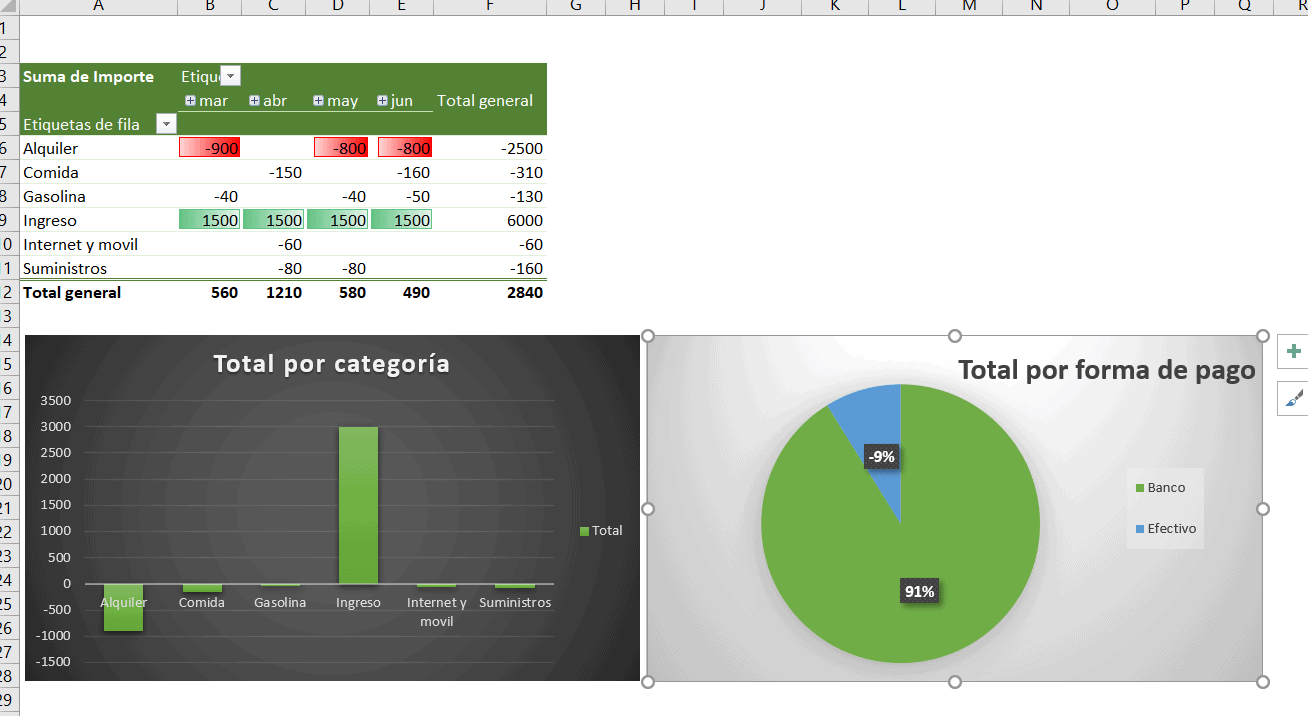Select the abr column total 1210
The width and height of the screenshot is (1308, 716).
coord(273,292)
